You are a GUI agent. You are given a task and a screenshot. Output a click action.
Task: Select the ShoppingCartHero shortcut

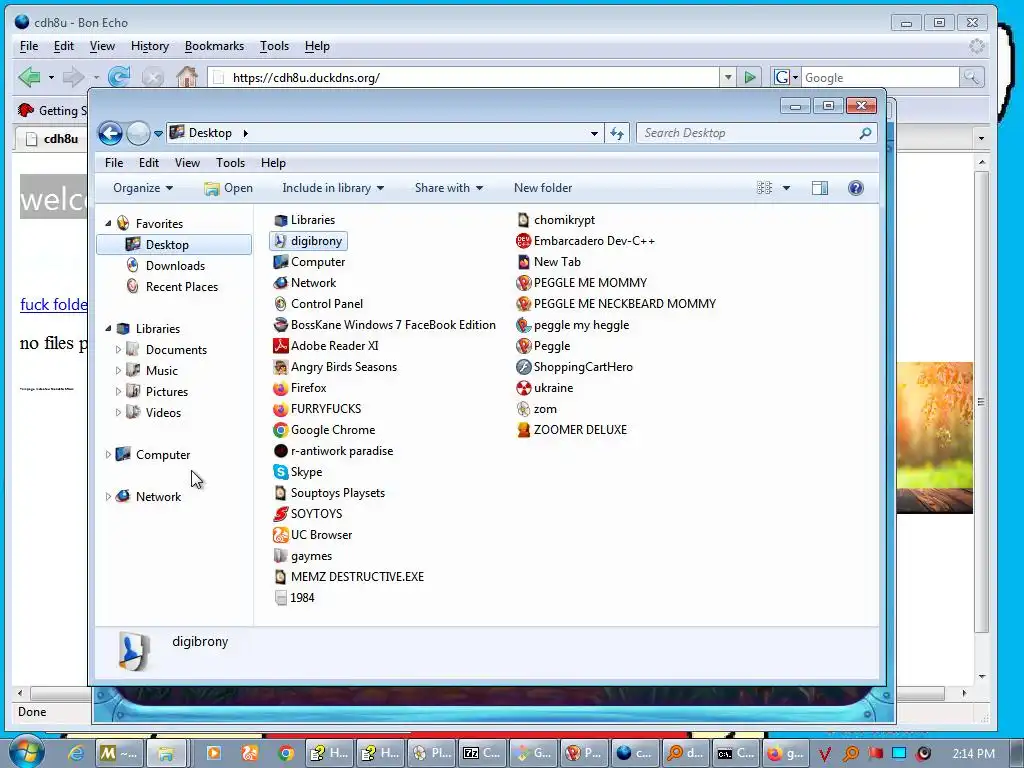pos(575,366)
